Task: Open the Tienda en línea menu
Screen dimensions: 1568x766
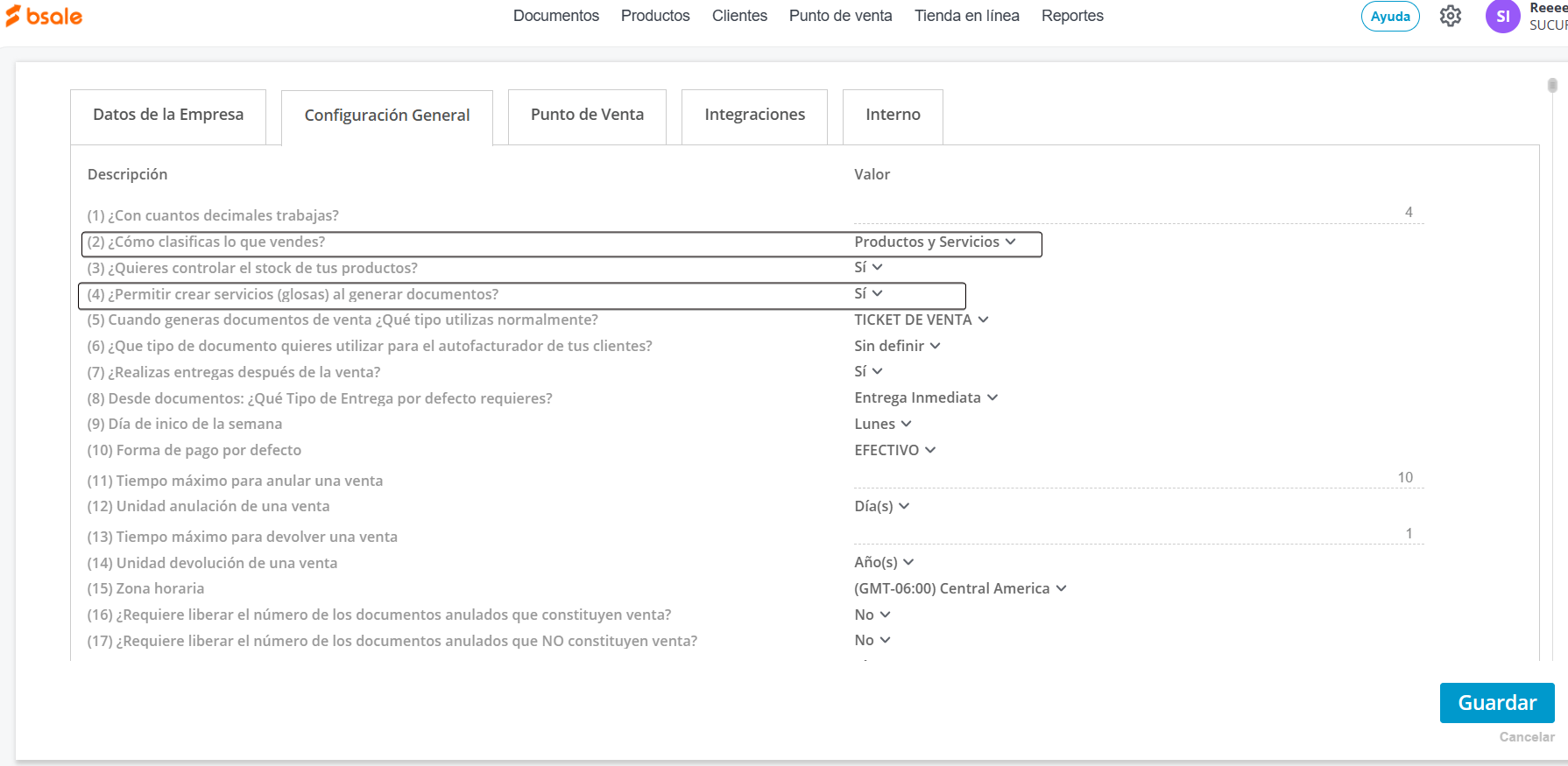Action: point(967,16)
